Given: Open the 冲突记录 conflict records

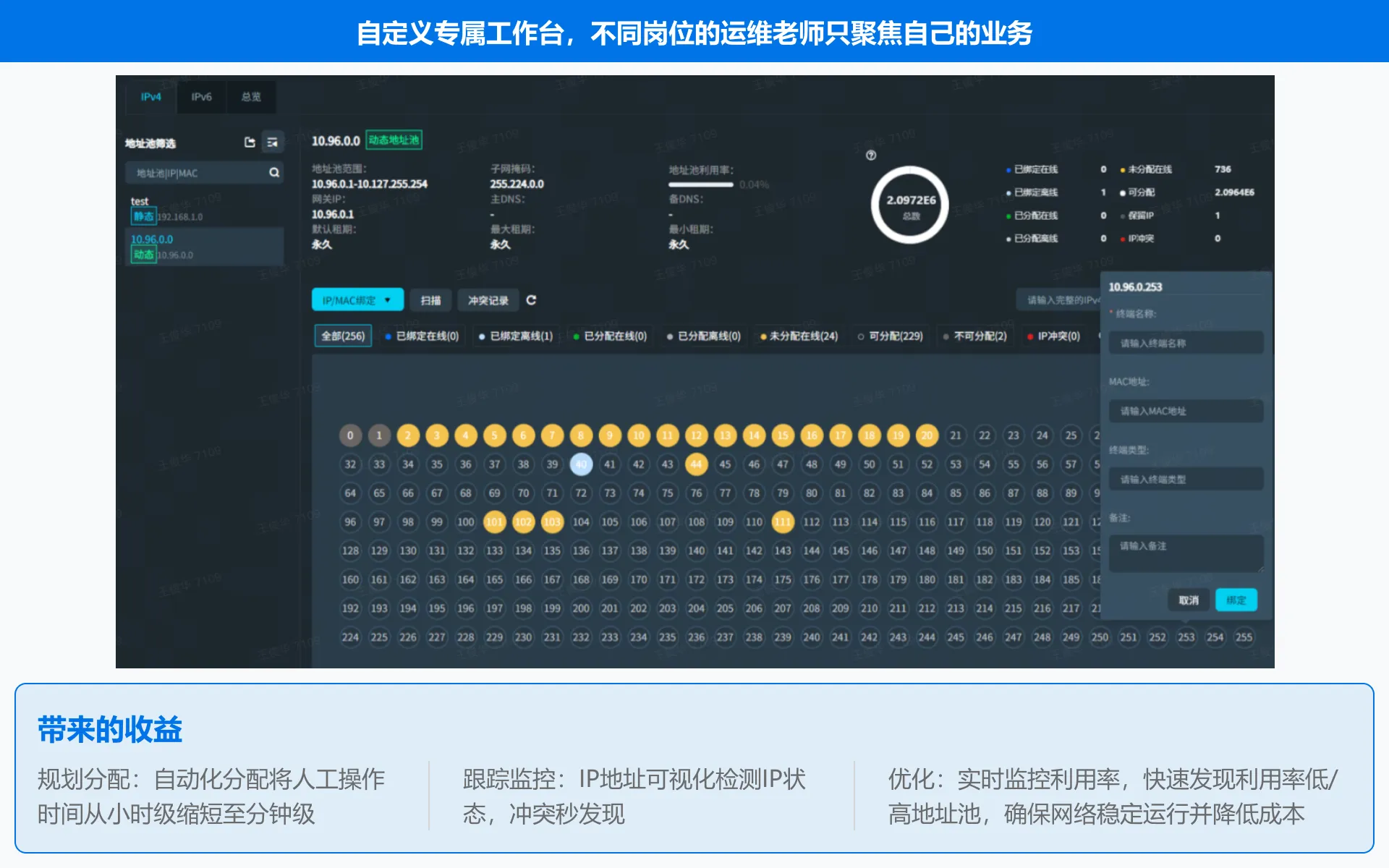Looking at the screenshot, I should pyautogui.click(x=488, y=300).
